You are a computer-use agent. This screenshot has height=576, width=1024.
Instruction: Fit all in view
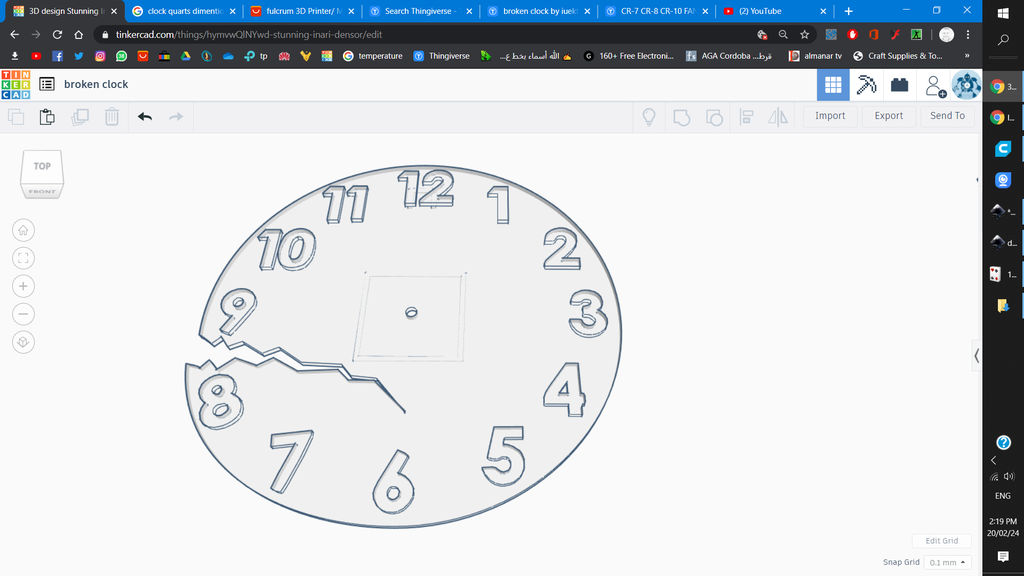pos(23,258)
